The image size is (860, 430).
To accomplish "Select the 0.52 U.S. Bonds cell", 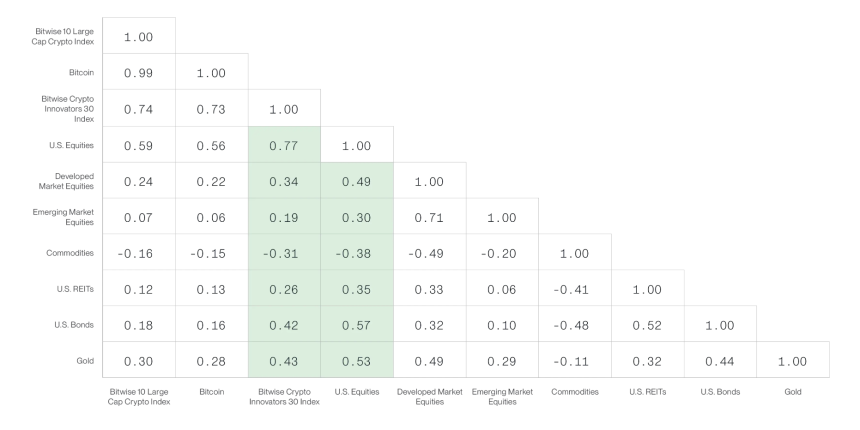I will pyautogui.click(x=647, y=324).
